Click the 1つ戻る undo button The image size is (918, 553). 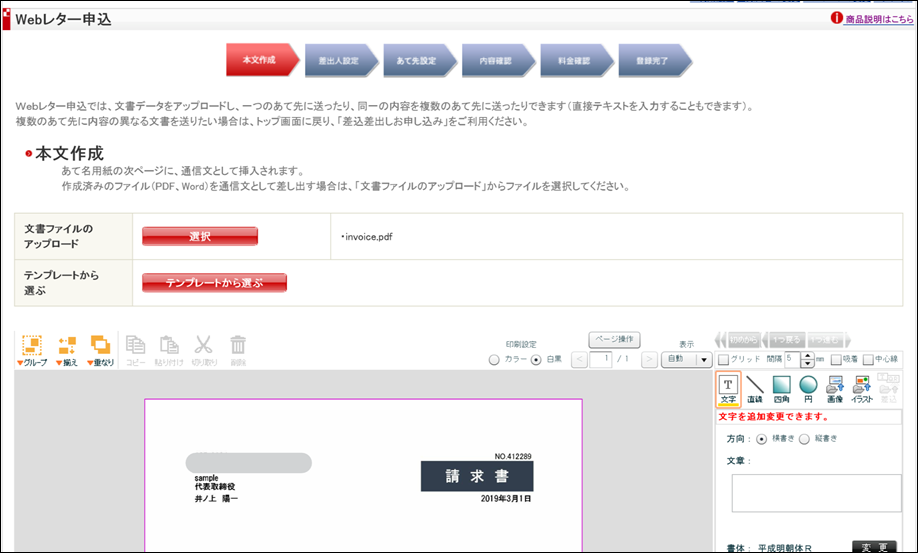[785, 339]
